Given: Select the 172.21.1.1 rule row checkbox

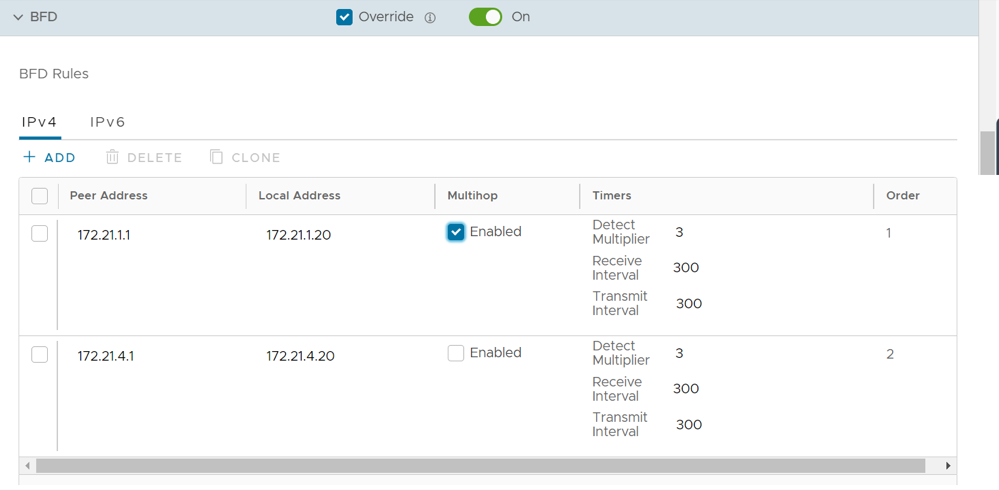Looking at the screenshot, I should (40, 234).
